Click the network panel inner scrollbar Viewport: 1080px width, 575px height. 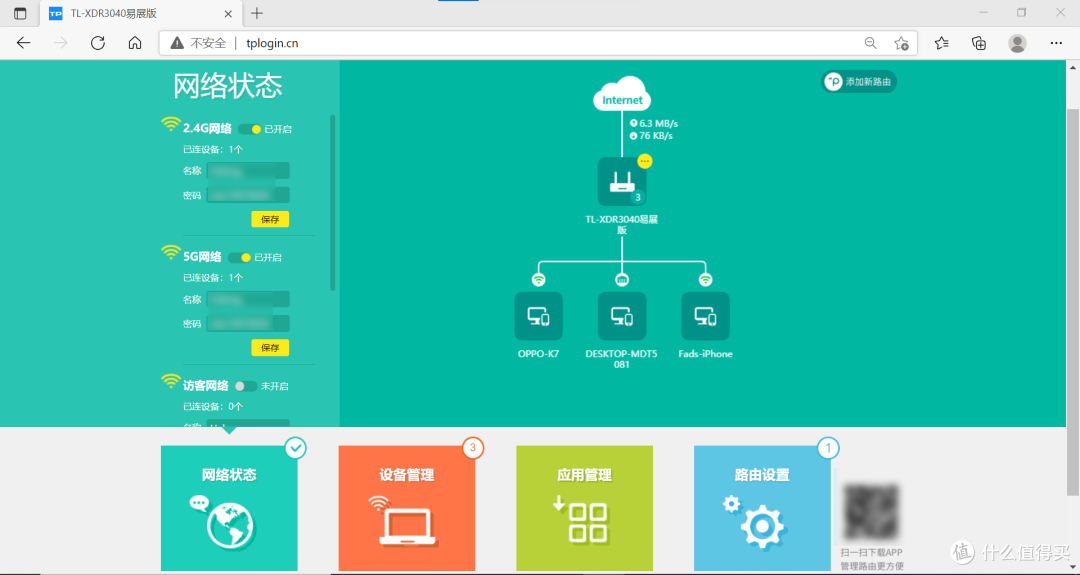333,203
